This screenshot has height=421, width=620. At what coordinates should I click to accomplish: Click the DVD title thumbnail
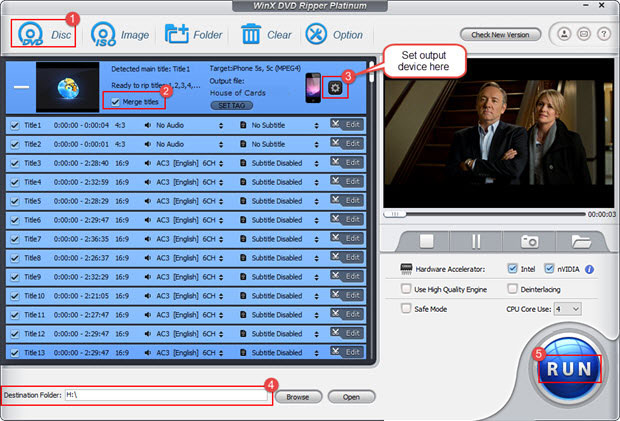point(68,87)
